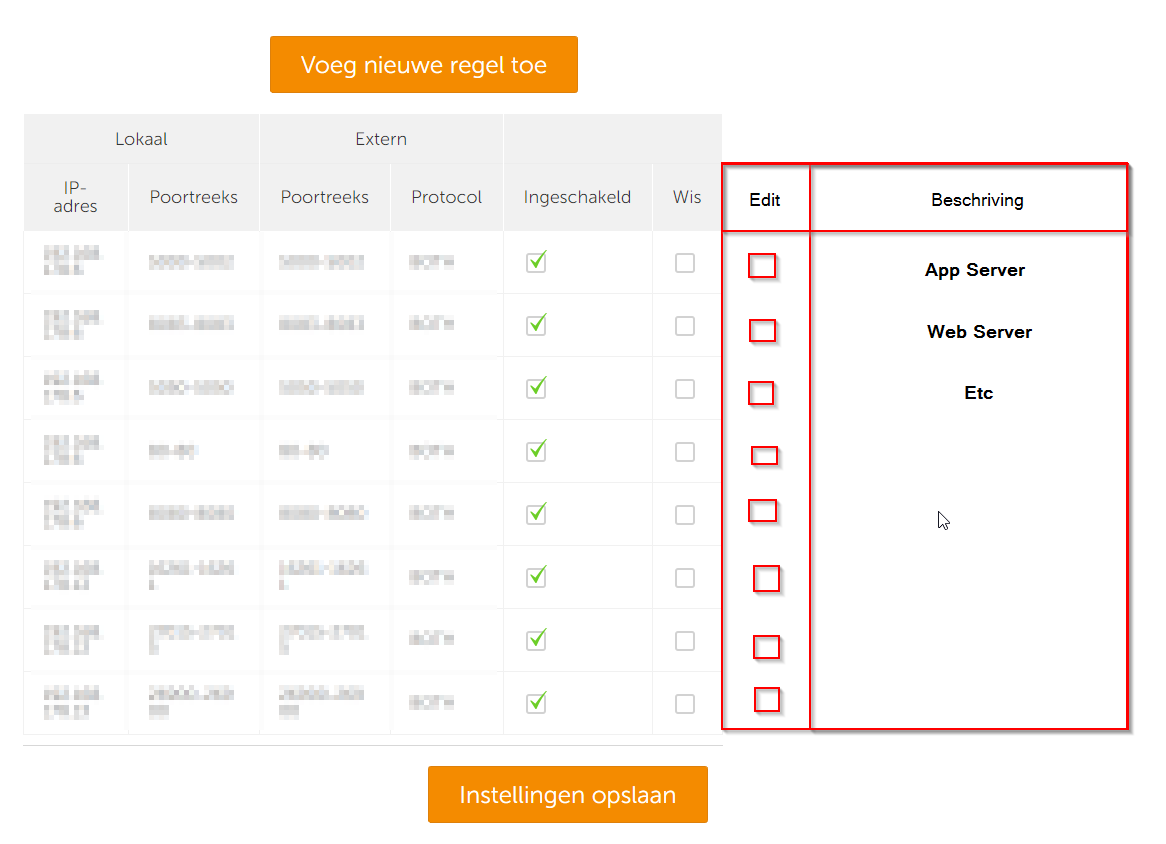The width and height of the screenshot is (1166, 844).
Task: Select the Wis checkbox in the bottom row
Action: tap(685, 704)
